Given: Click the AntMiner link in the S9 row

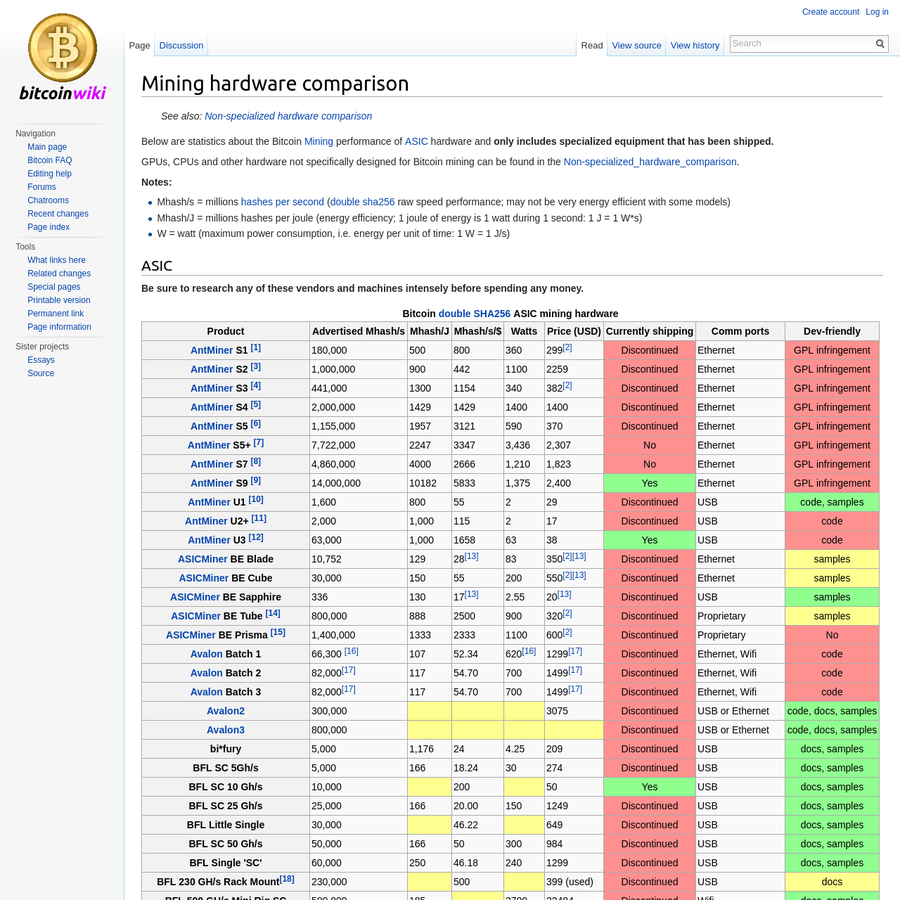Looking at the screenshot, I should coord(211,483).
